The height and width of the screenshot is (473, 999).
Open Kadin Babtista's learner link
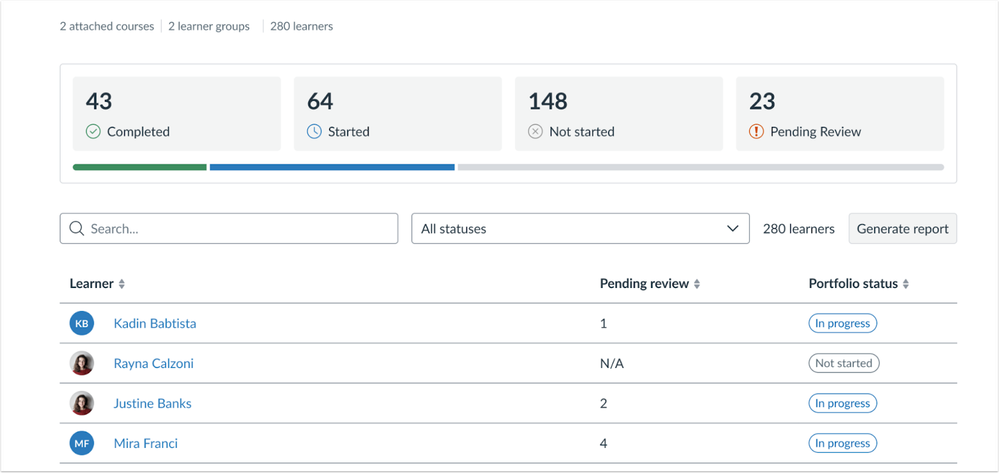[155, 323]
